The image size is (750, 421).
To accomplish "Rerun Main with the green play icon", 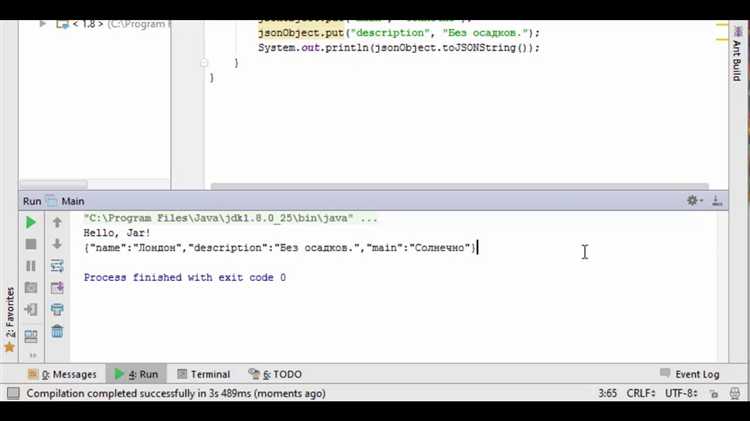I will pyautogui.click(x=31, y=222).
